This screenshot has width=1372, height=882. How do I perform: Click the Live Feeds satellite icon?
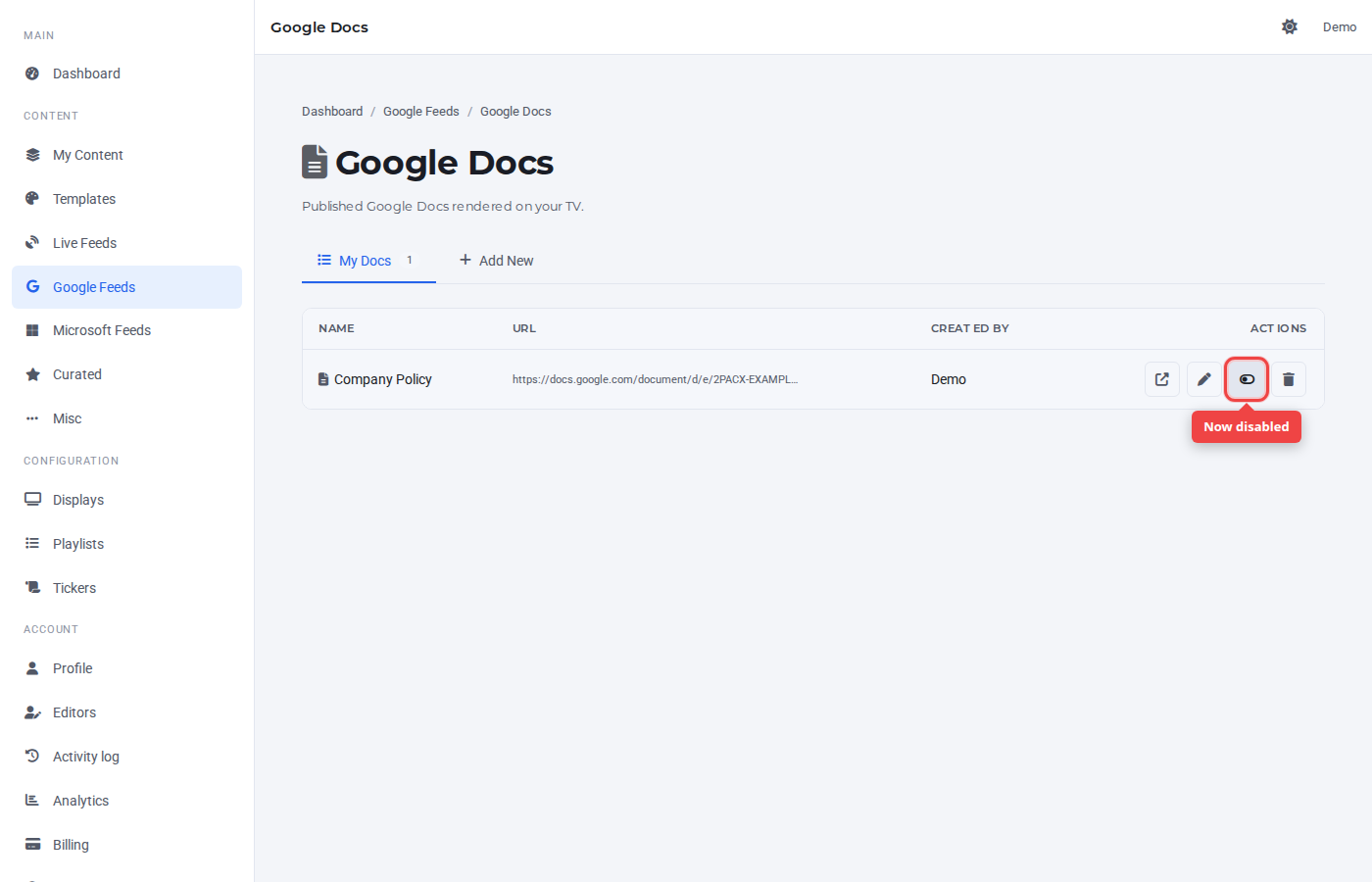click(x=32, y=243)
